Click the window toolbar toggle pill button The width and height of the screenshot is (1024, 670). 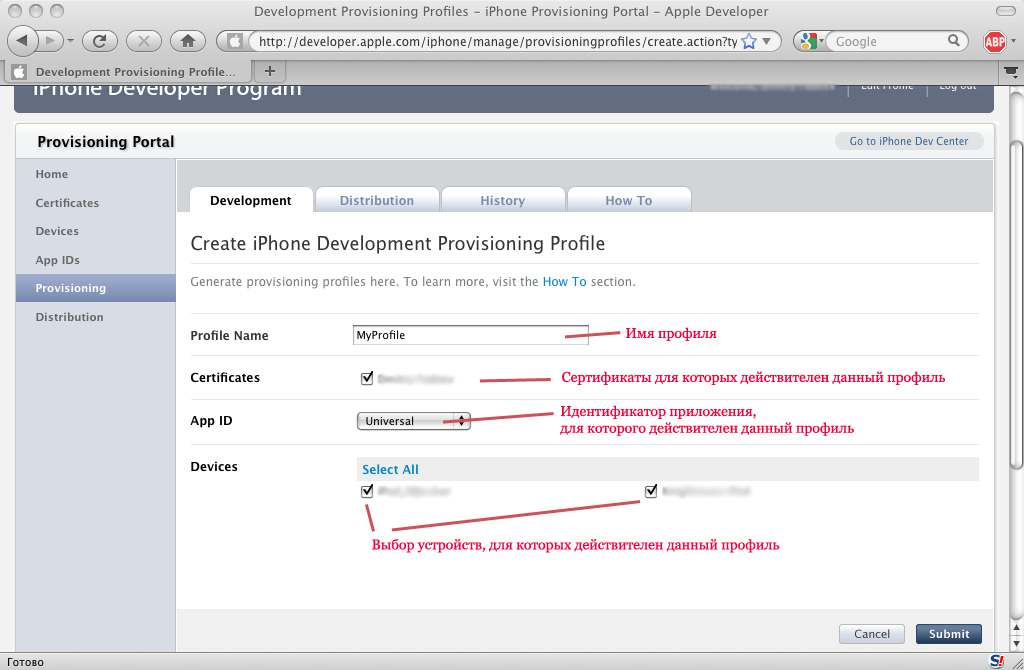pyautogui.click(x=1006, y=10)
